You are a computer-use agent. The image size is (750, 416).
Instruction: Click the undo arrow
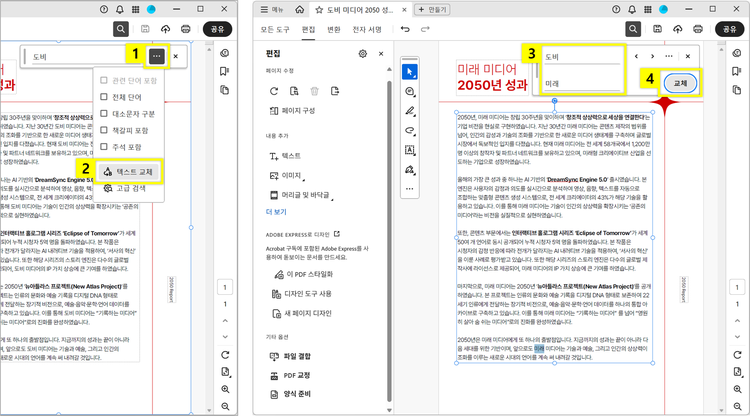pos(405,30)
